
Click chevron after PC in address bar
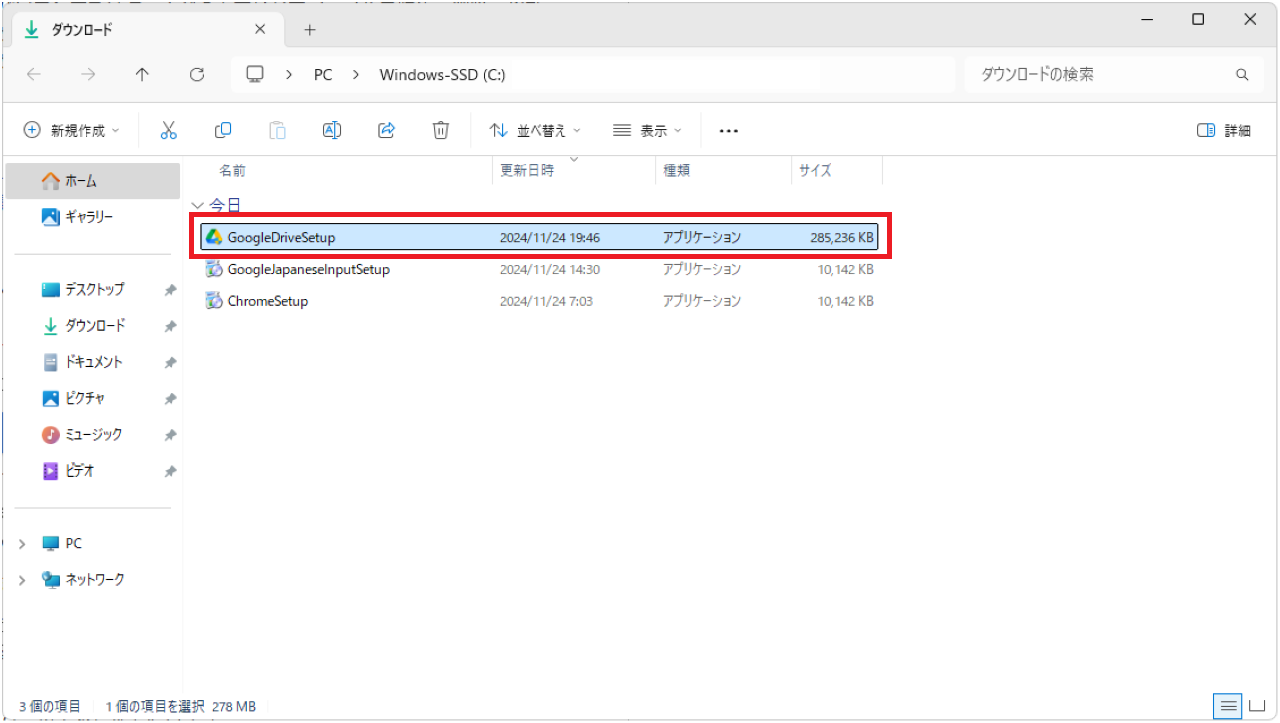(356, 75)
